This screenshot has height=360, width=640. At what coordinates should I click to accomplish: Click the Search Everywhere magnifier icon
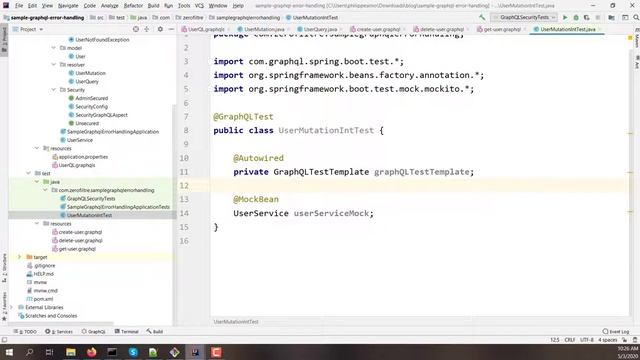click(636, 18)
